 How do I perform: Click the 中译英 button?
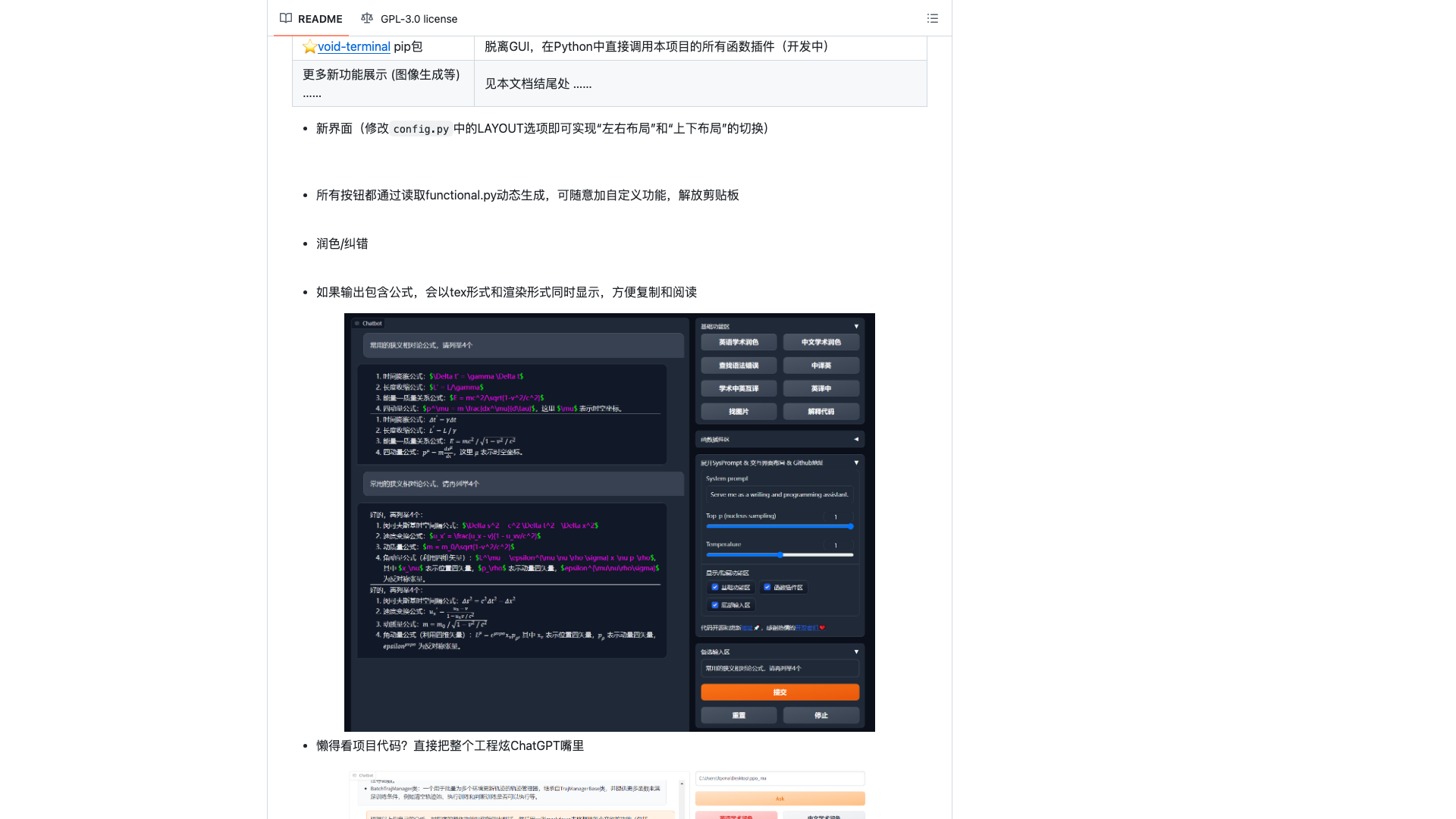tap(821, 366)
